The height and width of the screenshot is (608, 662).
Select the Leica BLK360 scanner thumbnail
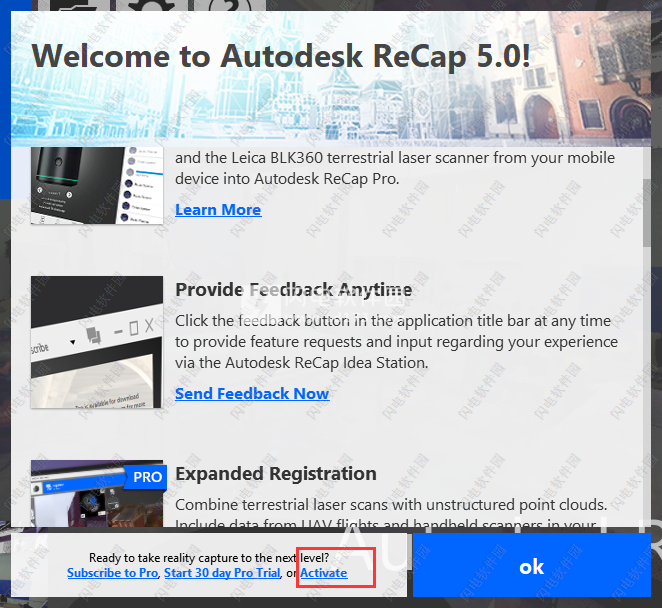coord(97,185)
